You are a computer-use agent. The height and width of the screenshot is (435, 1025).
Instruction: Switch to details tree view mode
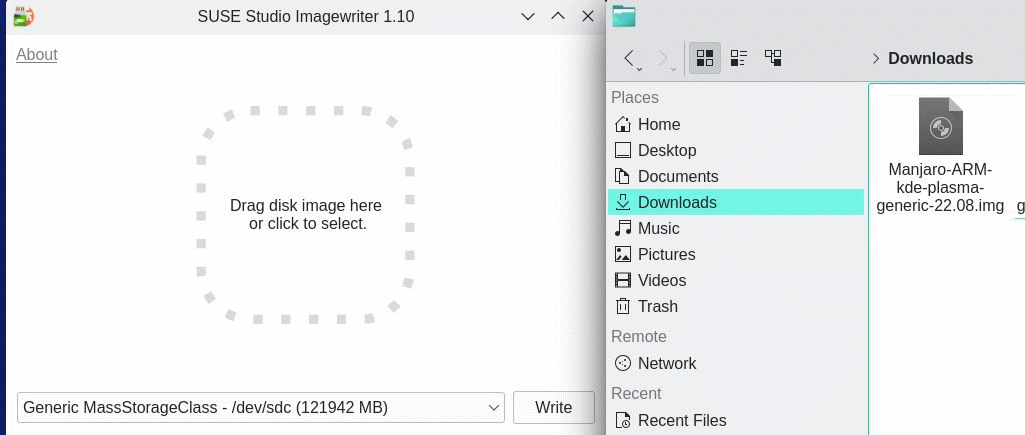(773, 58)
